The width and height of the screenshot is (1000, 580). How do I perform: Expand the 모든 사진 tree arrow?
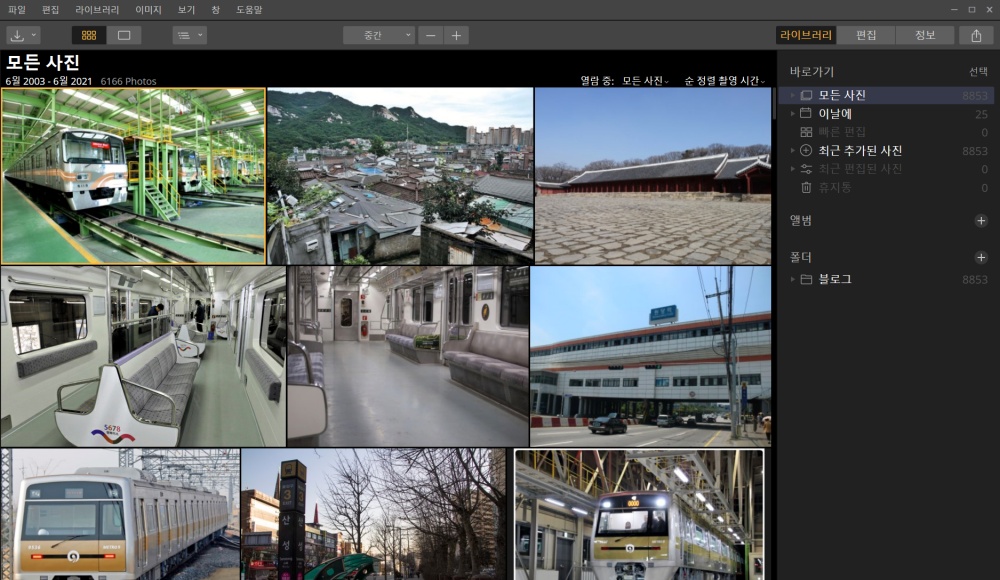(793, 95)
